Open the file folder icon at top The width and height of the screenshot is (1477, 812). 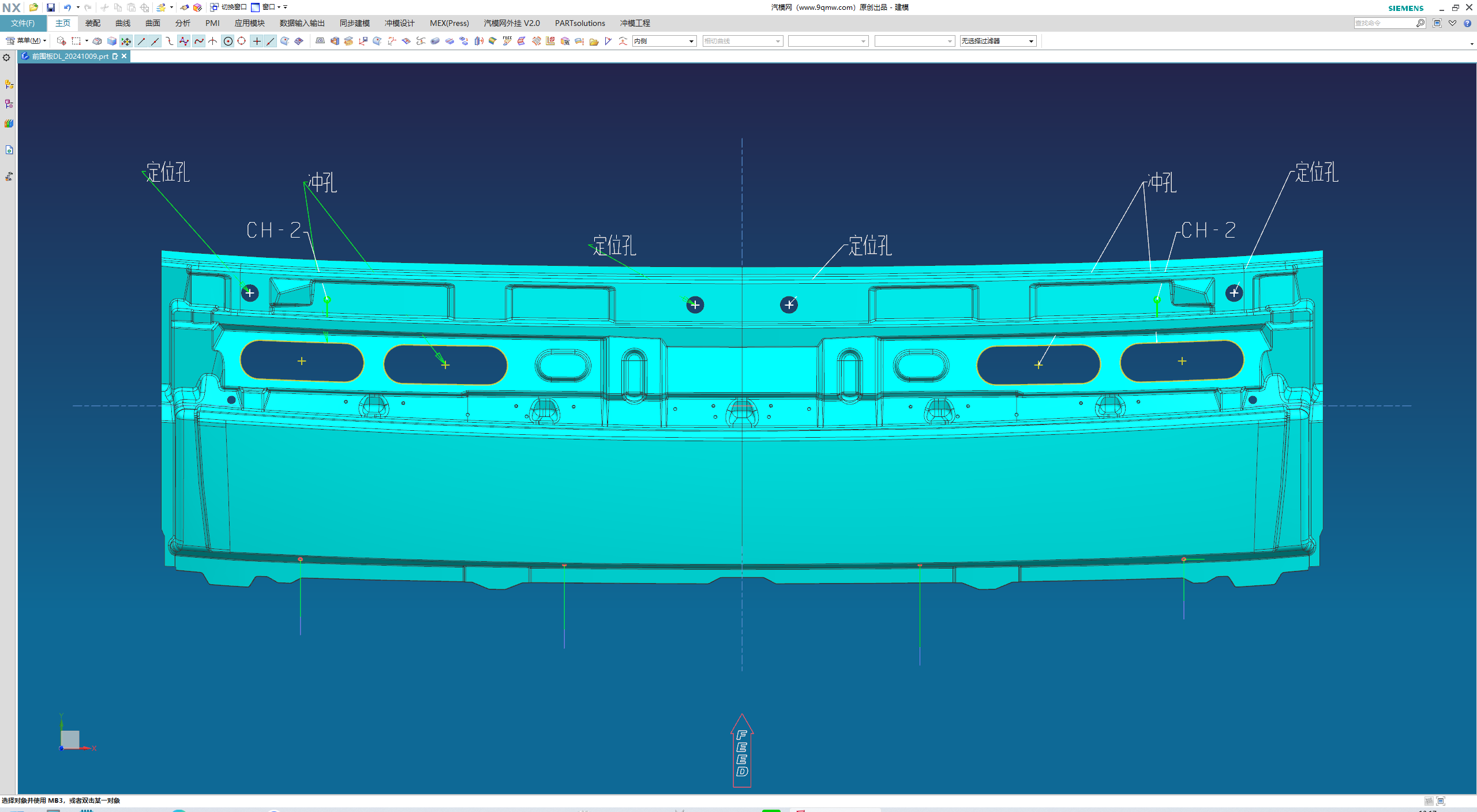click(33, 7)
